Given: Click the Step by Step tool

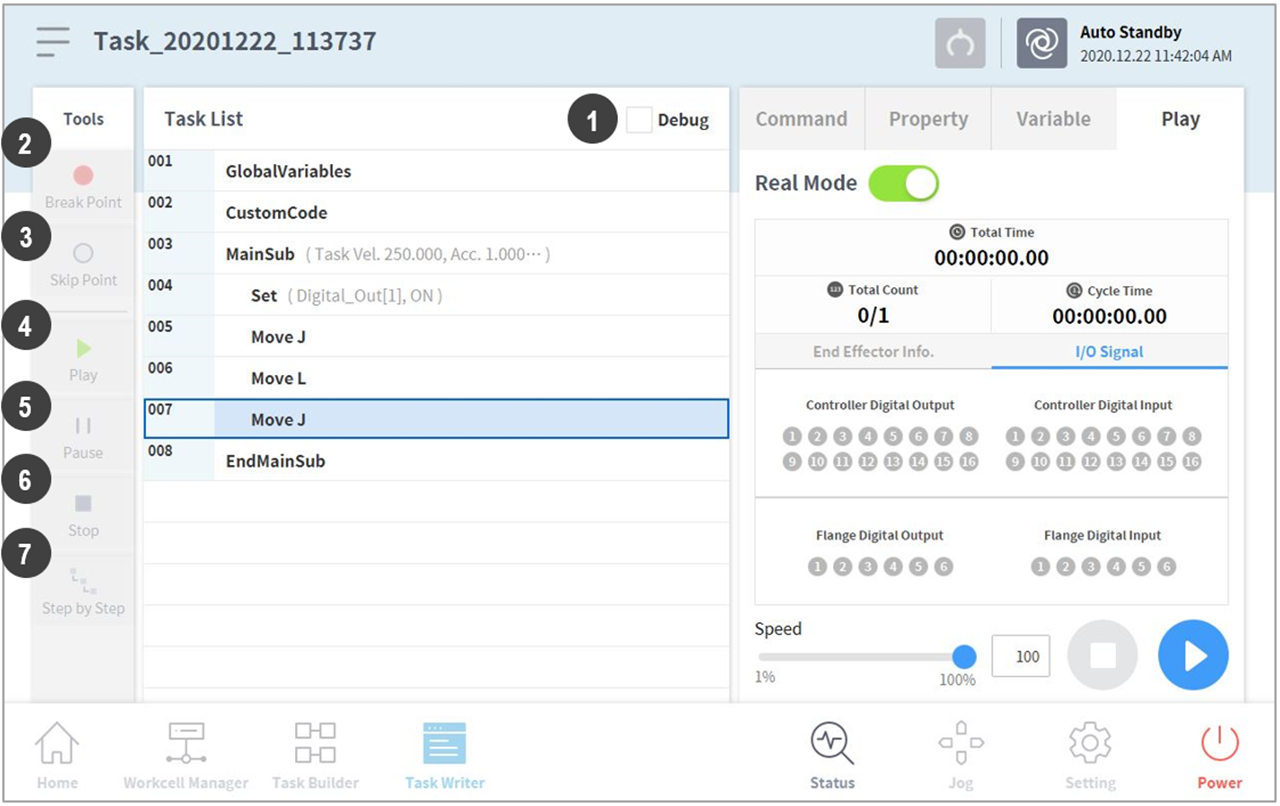Looking at the screenshot, I should (x=83, y=581).
